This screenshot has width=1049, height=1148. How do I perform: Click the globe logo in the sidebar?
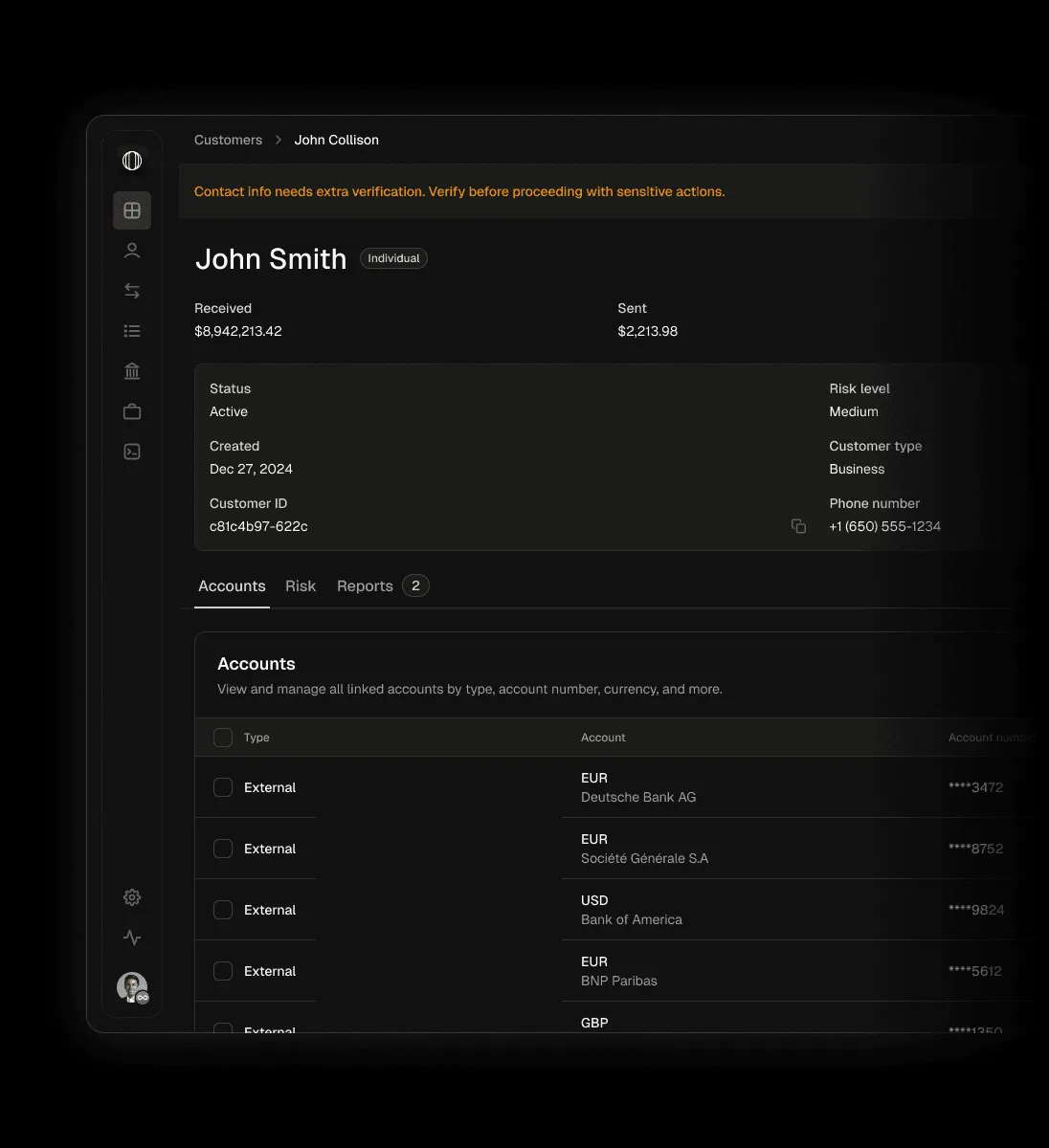click(x=132, y=161)
